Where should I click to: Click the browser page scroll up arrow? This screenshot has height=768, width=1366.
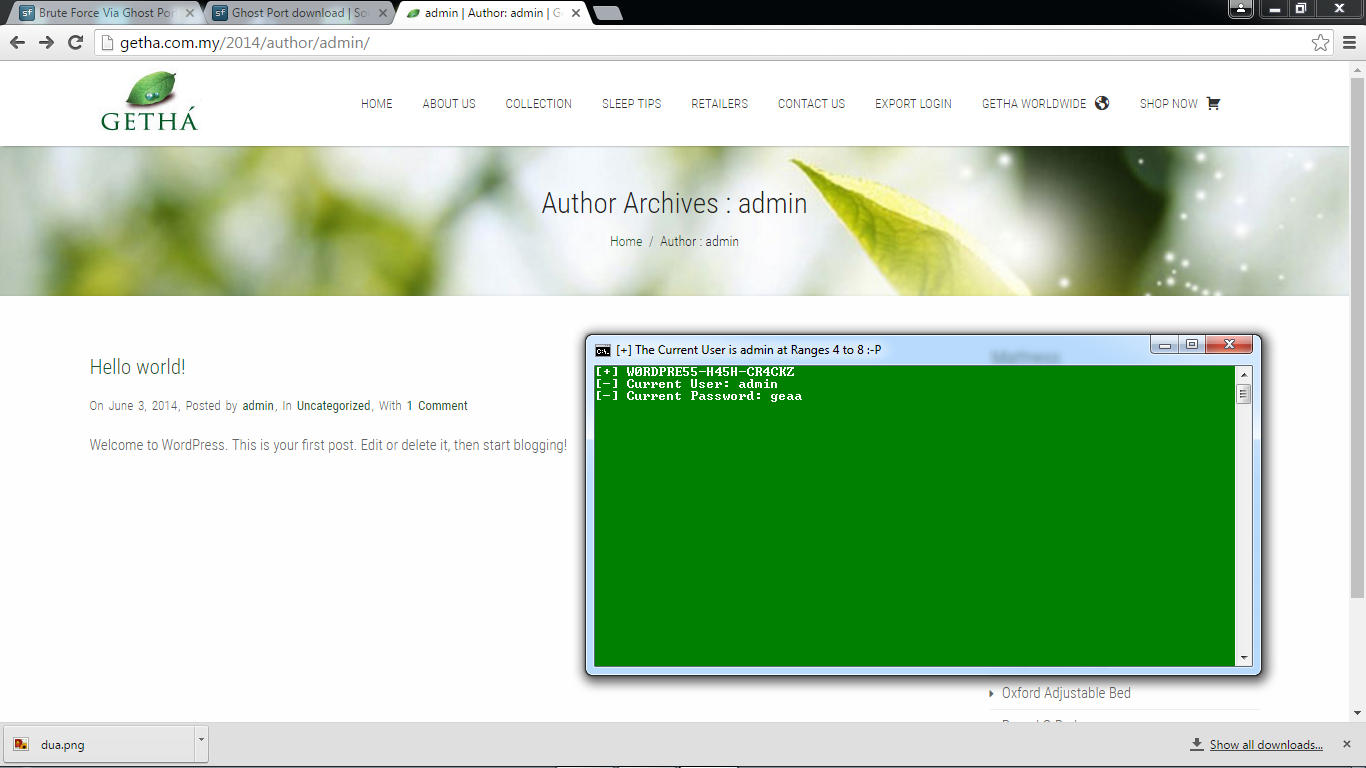tap(1357, 69)
